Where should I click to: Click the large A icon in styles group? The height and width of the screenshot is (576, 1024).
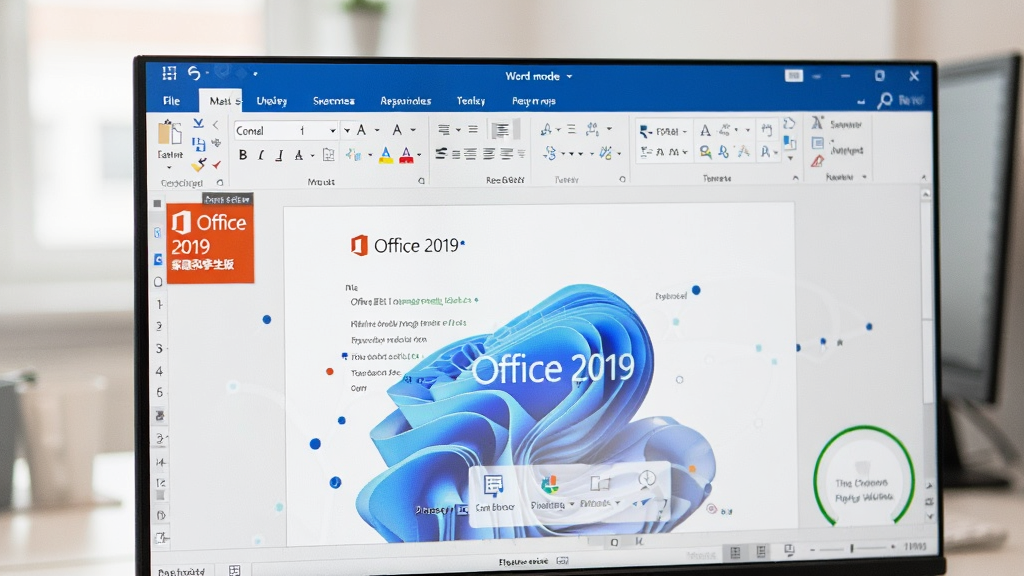(705, 131)
